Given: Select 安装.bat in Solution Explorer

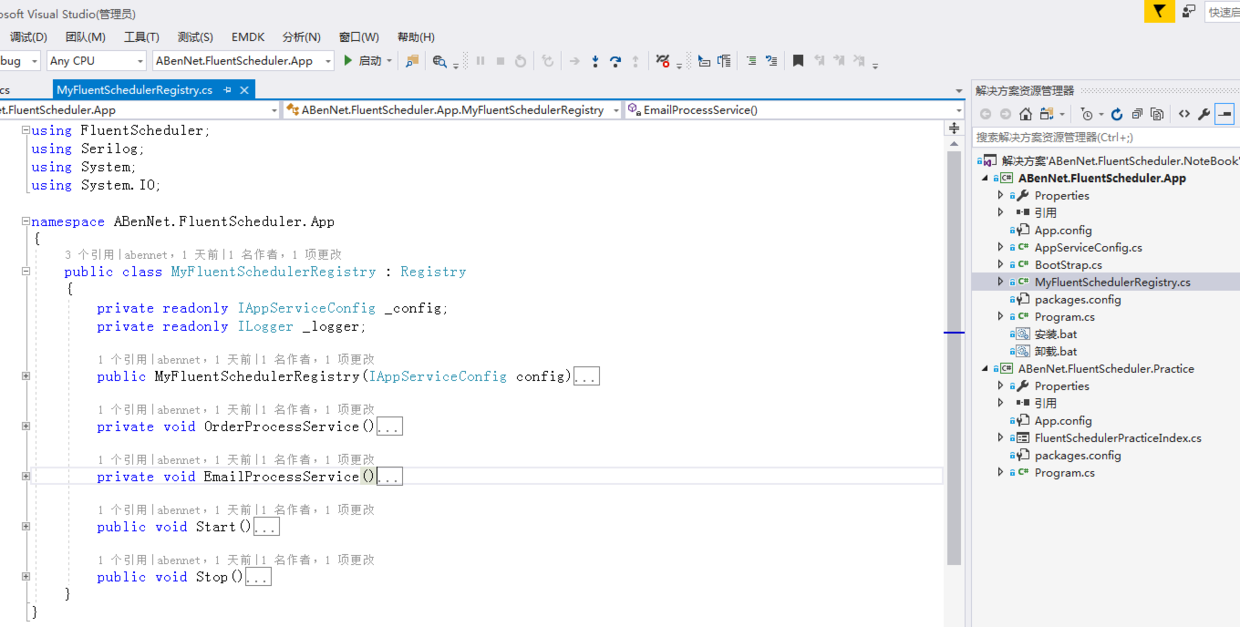Looking at the screenshot, I should pos(1055,334).
